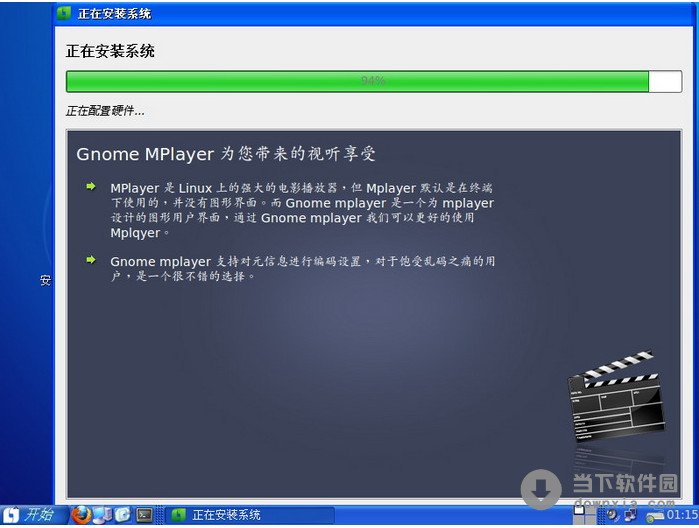Click the 正在安装系统 page heading
This screenshot has width=699, height=528.
(110, 51)
